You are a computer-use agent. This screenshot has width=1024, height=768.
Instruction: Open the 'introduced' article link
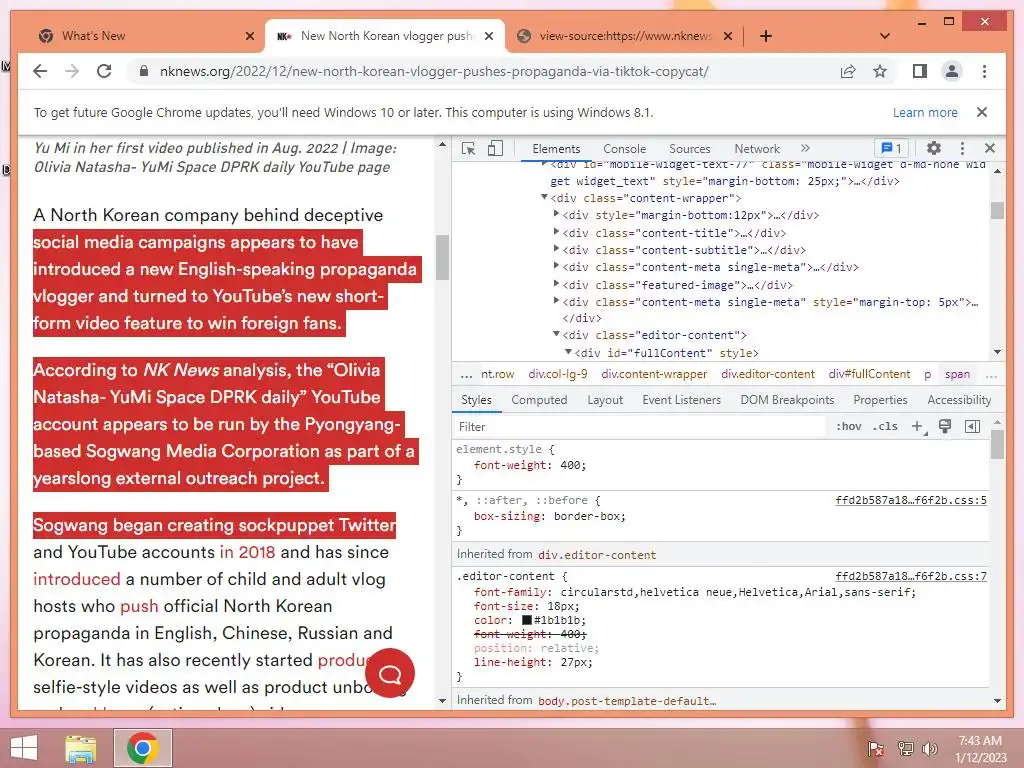tap(77, 579)
